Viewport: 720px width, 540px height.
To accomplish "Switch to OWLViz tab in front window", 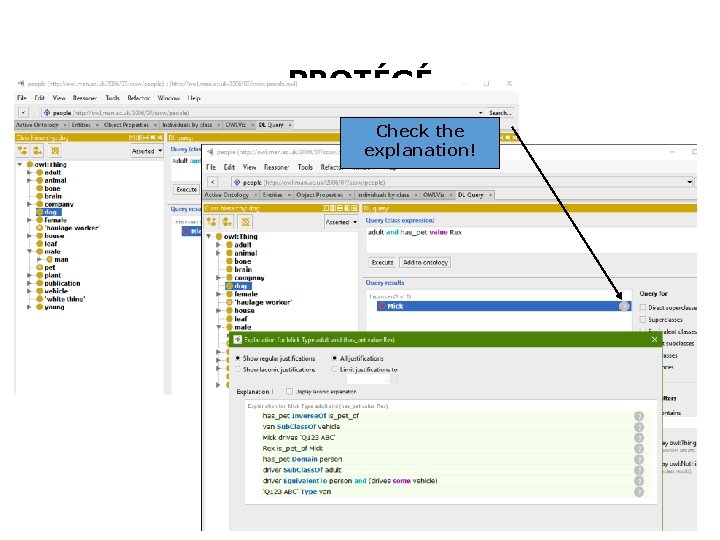I will point(433,195).
